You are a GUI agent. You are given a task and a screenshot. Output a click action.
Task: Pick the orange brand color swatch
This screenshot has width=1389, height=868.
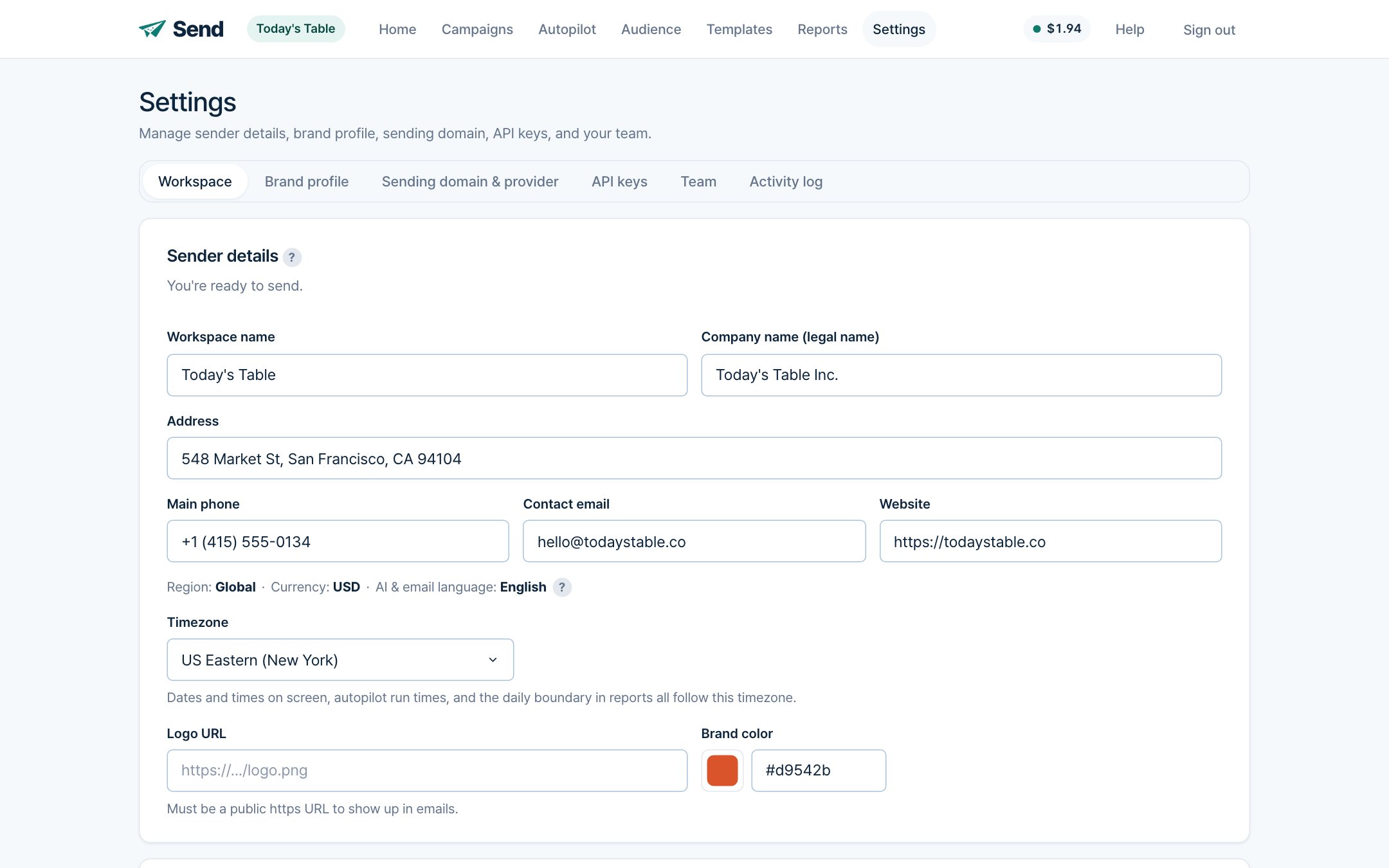tap(722, 770)
